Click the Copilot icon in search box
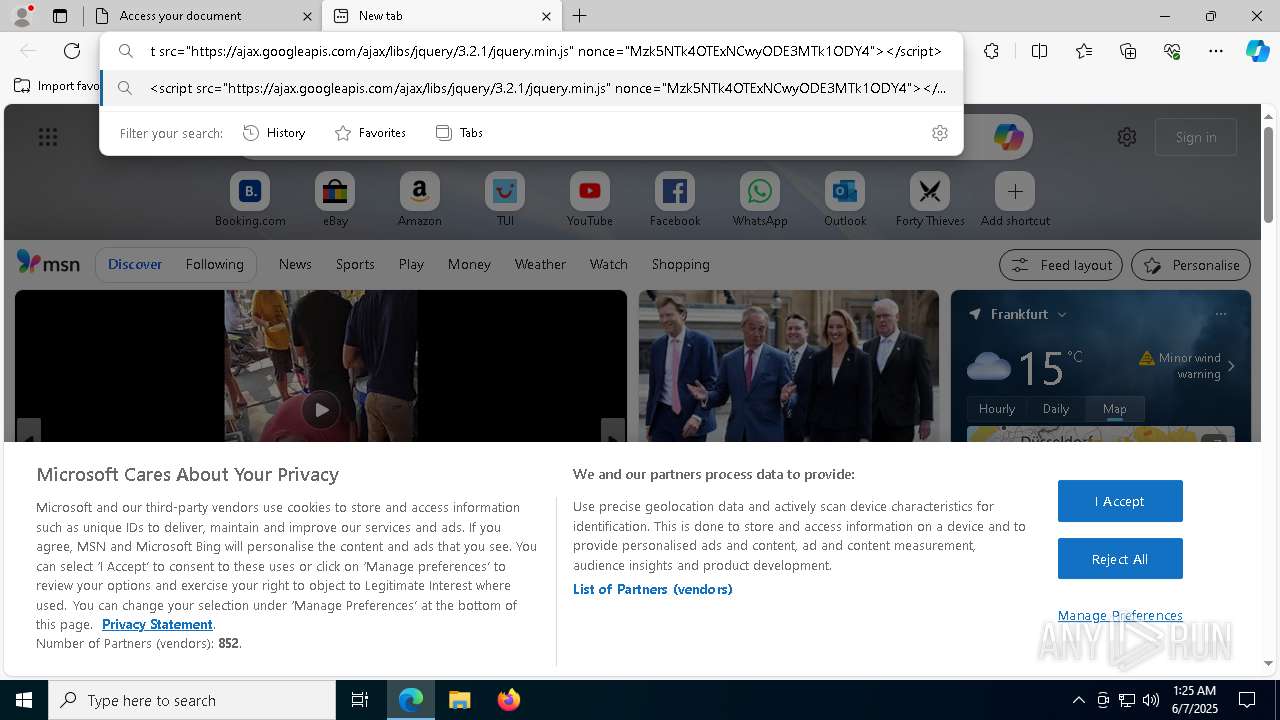 (x=1008, y=137)
